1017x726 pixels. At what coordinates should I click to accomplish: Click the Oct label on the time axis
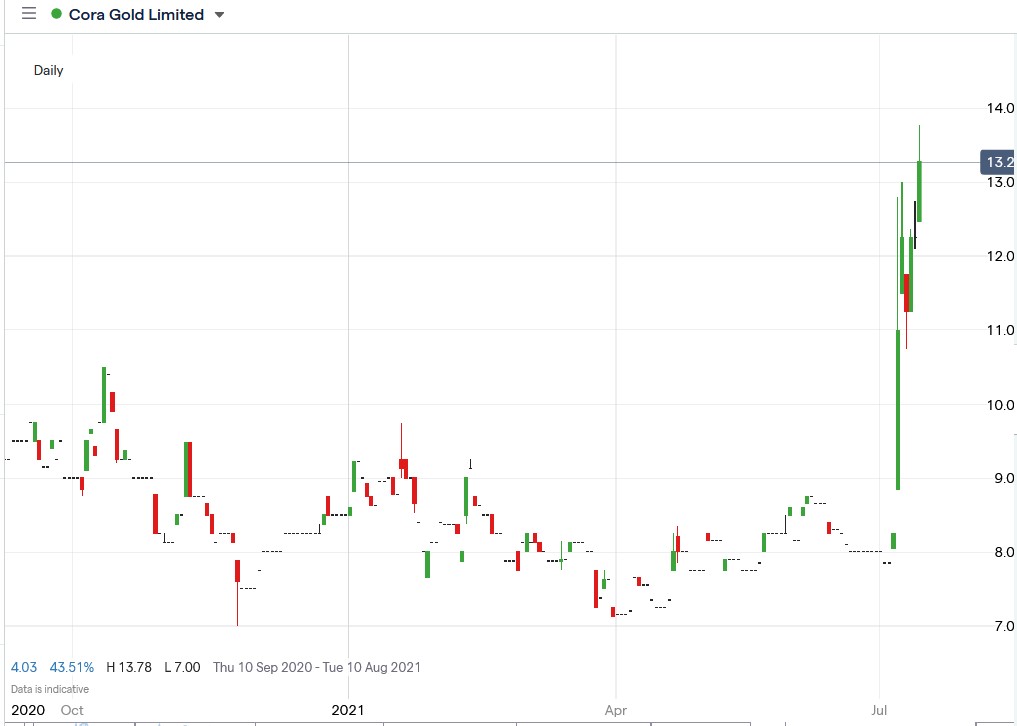71,710
